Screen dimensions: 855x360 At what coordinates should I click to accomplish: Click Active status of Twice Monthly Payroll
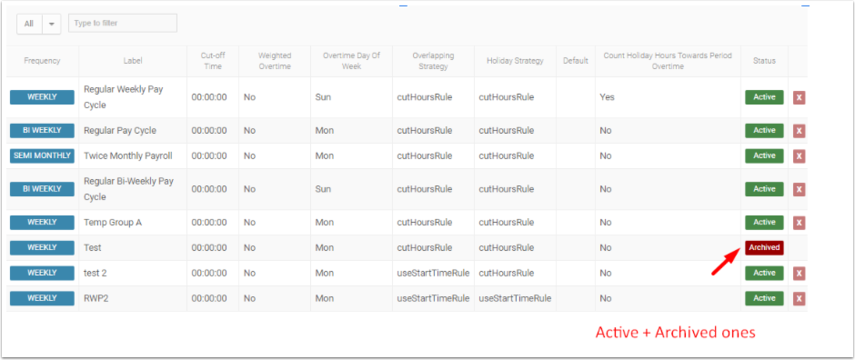(x=764, y=155)
